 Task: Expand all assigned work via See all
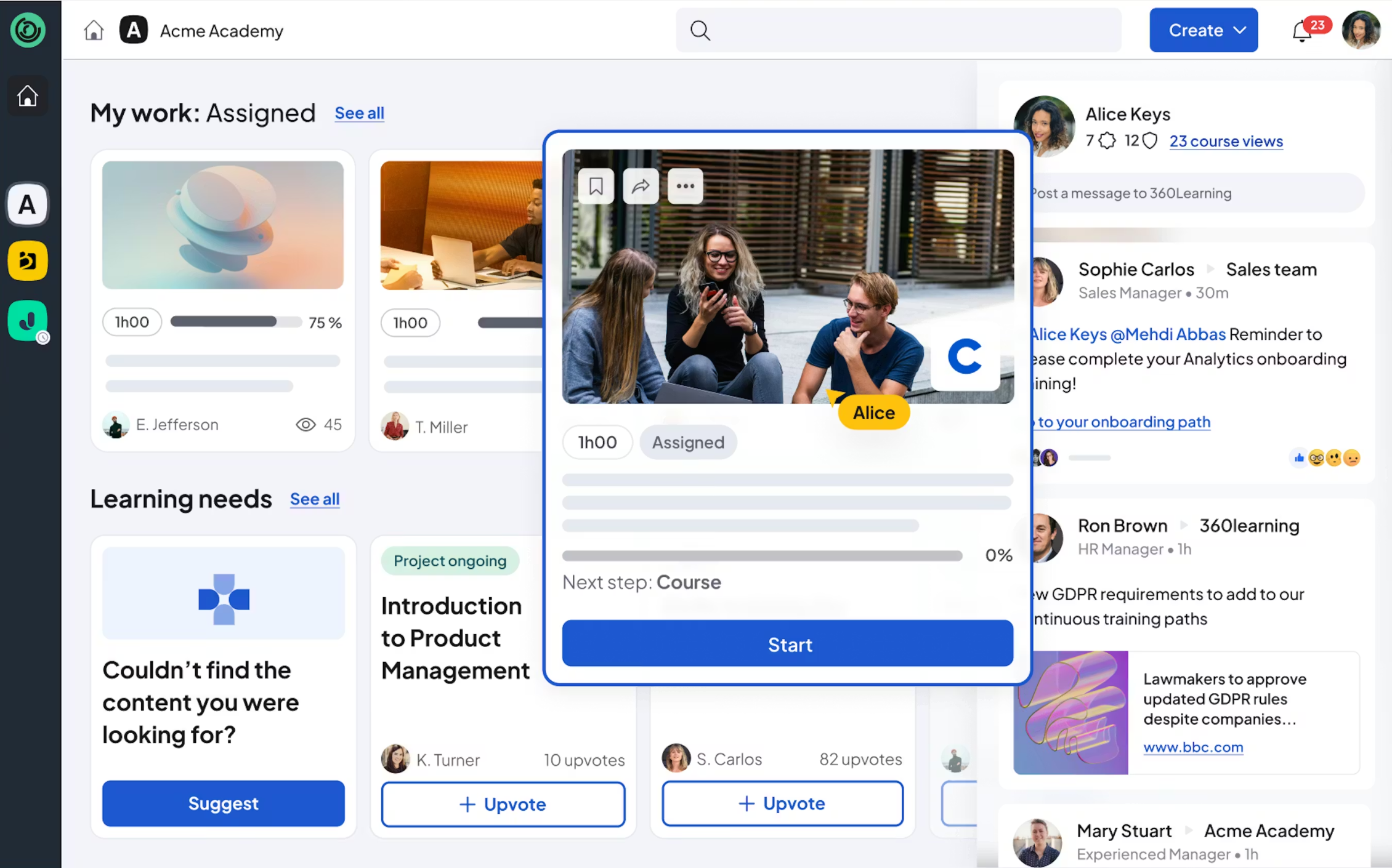(x=359, y=113)
